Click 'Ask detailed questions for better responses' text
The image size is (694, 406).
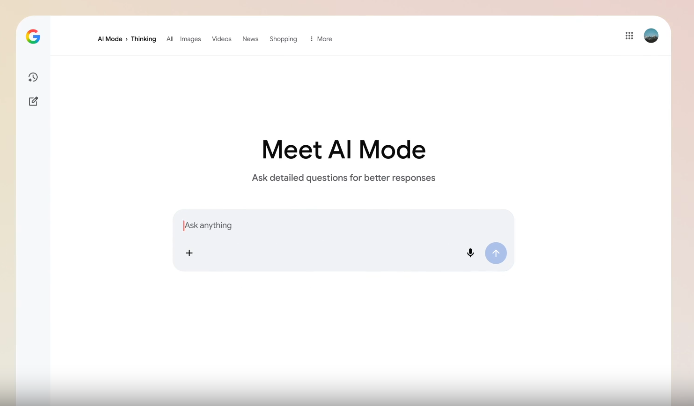pos(343,178)
